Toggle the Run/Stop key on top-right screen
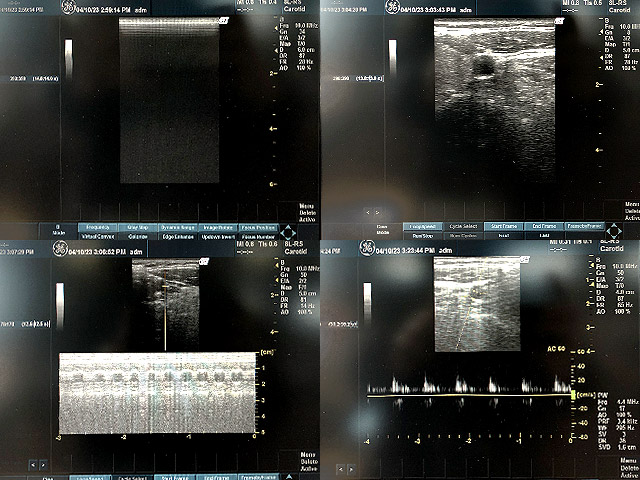The height and width of the screenshot is (480, 640). pyautogui.click(x=423, y=236)
